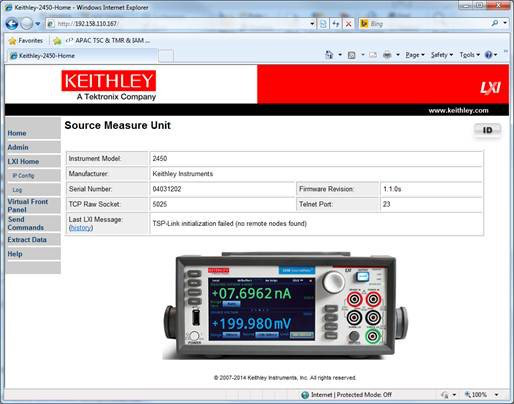This screenshot has height=404, width=514.
Task: Click the zoom magnifier icon in status bar
Action: point(468,395)
